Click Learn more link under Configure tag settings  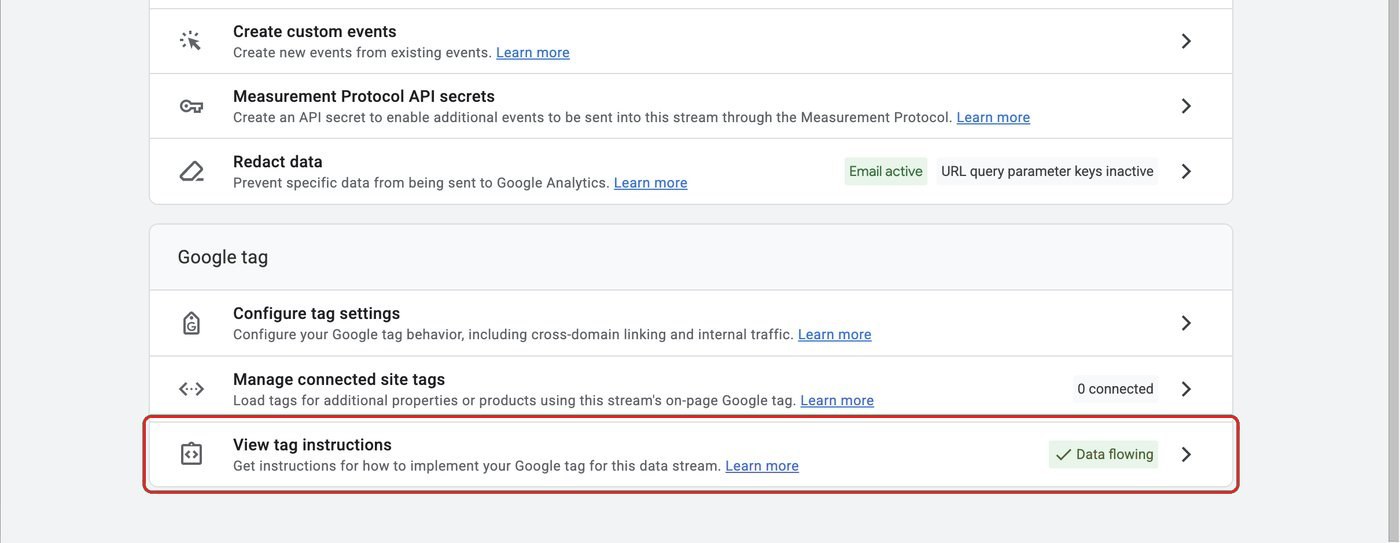click(x=835, y=334)
